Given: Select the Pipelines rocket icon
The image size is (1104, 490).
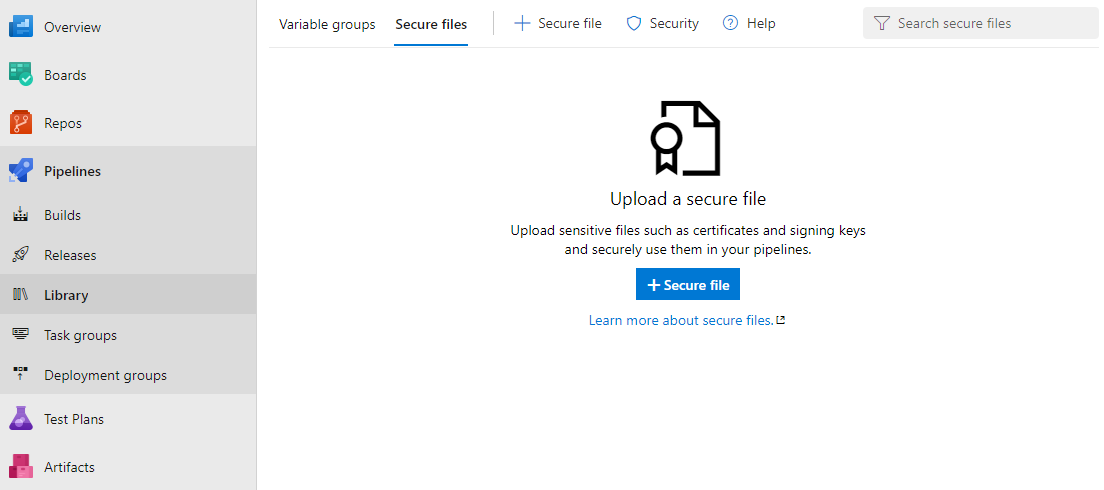Looking at the screenshot, I should pos(20,170).
